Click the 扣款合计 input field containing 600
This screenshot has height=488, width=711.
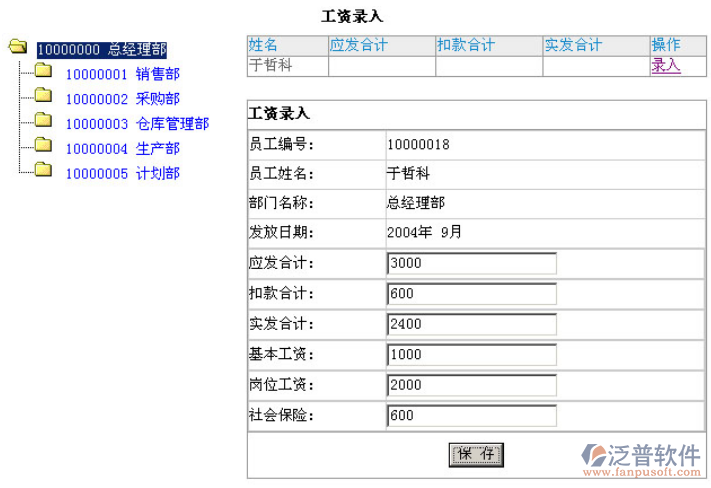click(x=472, y=294)
